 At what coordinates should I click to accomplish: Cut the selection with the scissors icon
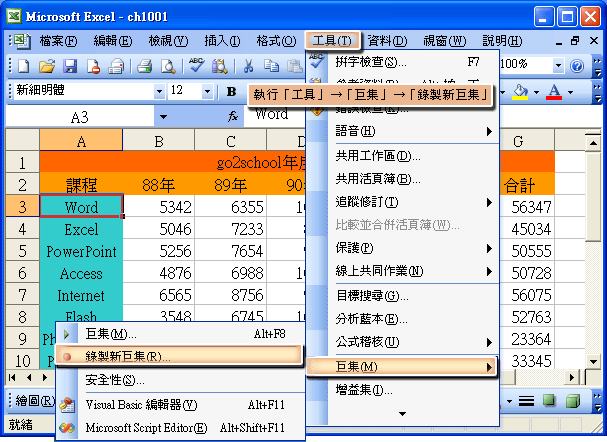(x=248, y=66)
